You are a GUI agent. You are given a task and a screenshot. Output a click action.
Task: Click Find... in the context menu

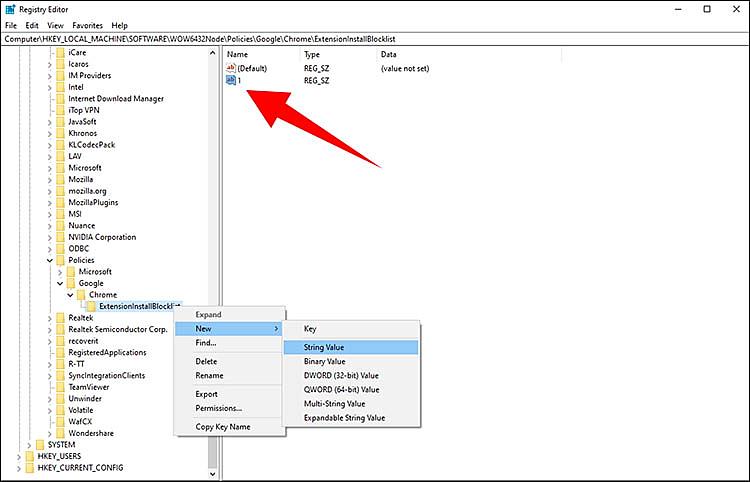(x=229, y=343)
